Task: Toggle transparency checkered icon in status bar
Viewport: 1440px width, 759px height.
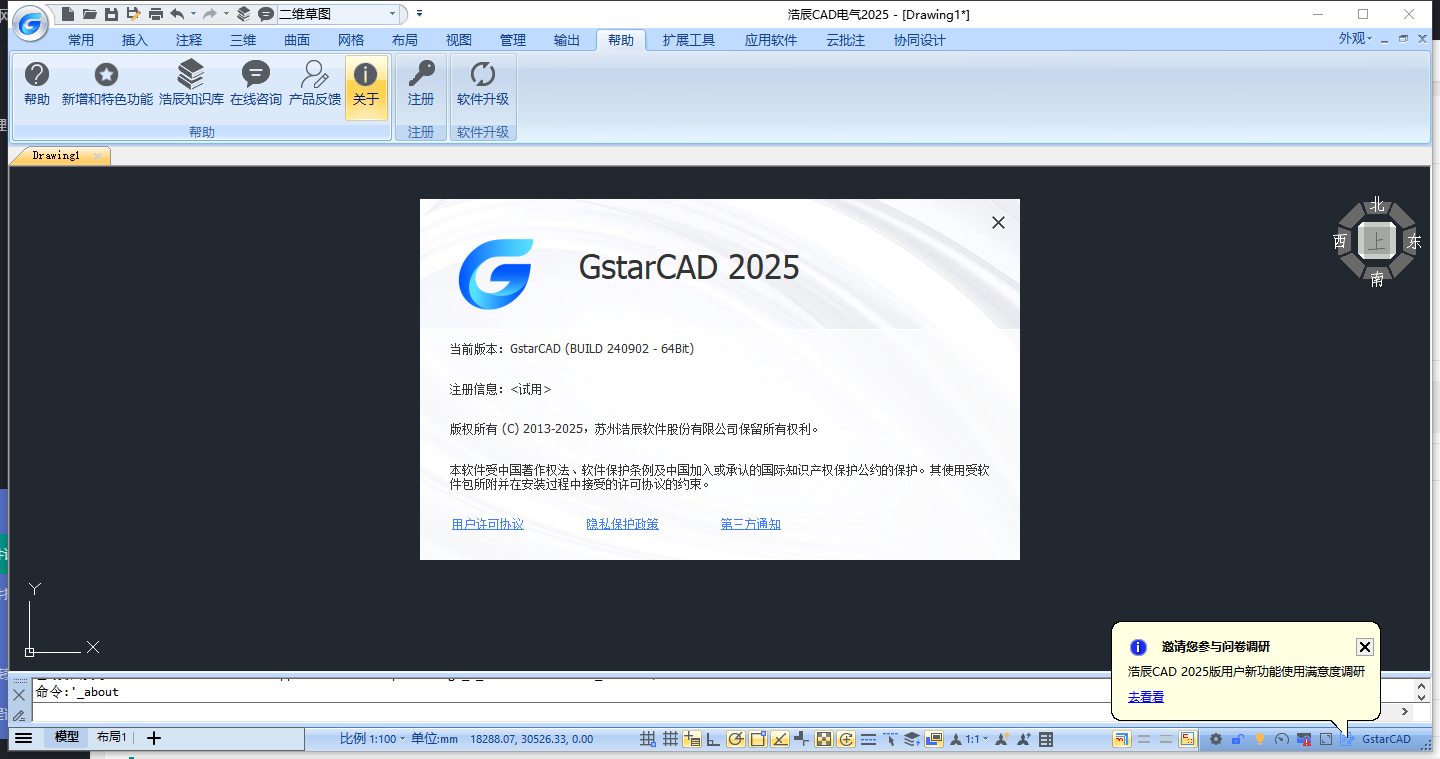Action: coord(824,739)
